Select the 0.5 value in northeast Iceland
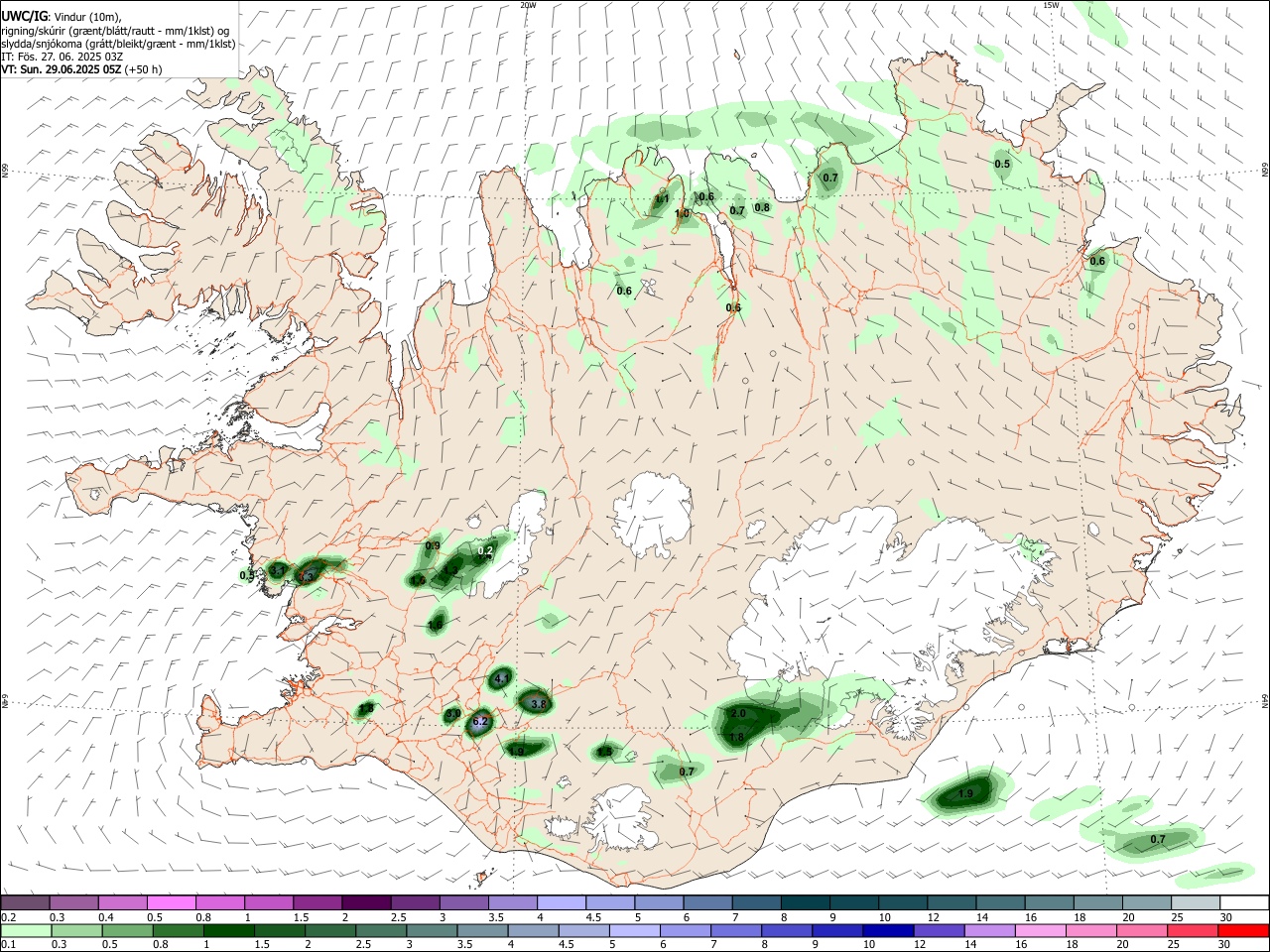Image resolution: width=1270 pixels, height=952 pixels. click(x=1002, y=164)
